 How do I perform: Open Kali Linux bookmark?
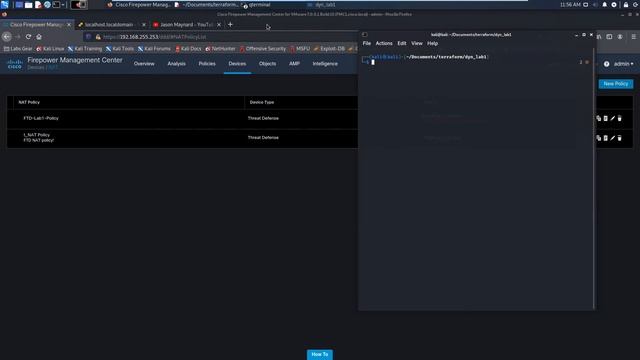coord(50,49)
